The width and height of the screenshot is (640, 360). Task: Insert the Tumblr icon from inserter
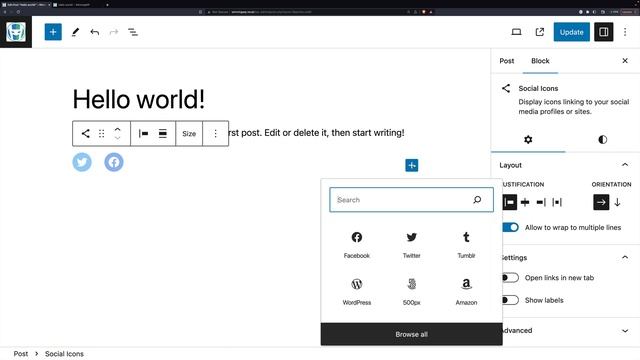point(466,245)
